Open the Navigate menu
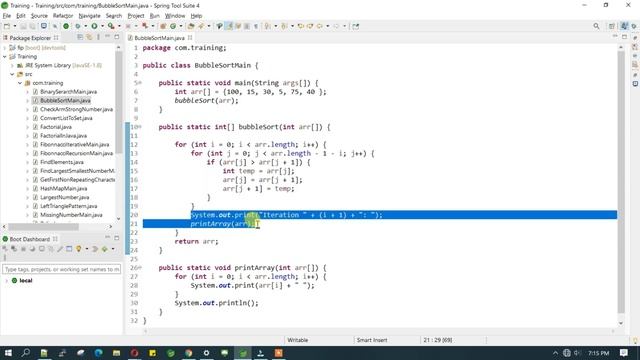 point(89,16)
